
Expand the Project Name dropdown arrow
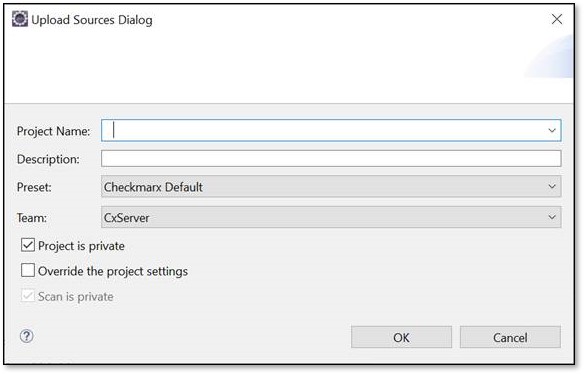click(552, 130)
